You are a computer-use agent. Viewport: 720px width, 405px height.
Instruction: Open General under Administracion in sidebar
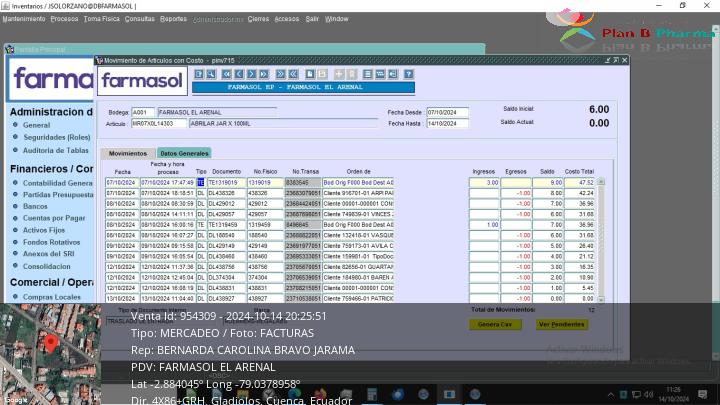pos(37,125)
